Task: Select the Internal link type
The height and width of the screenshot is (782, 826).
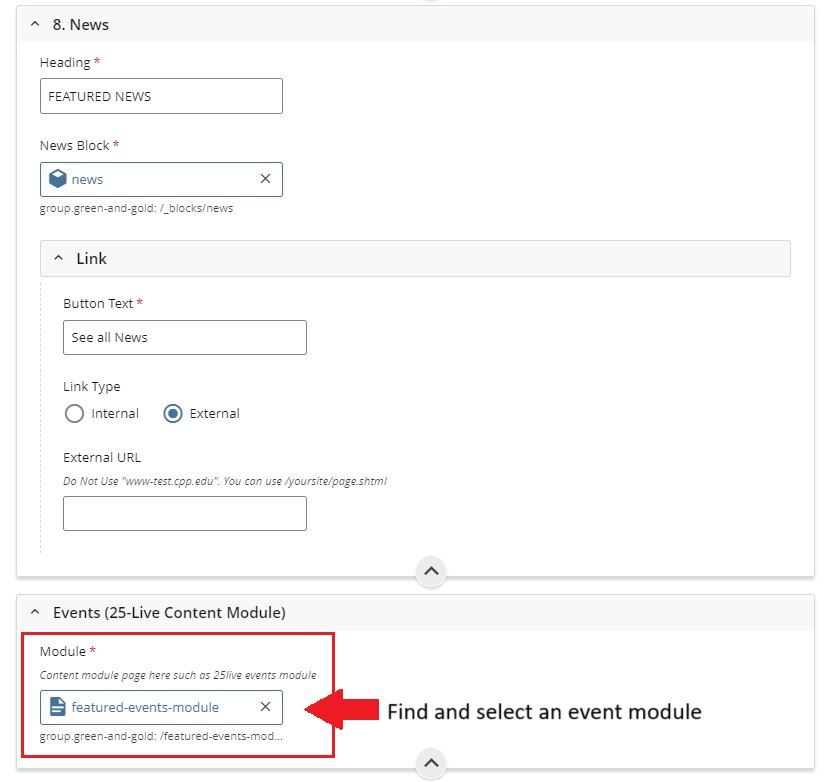Action: (x=74, y=413)
